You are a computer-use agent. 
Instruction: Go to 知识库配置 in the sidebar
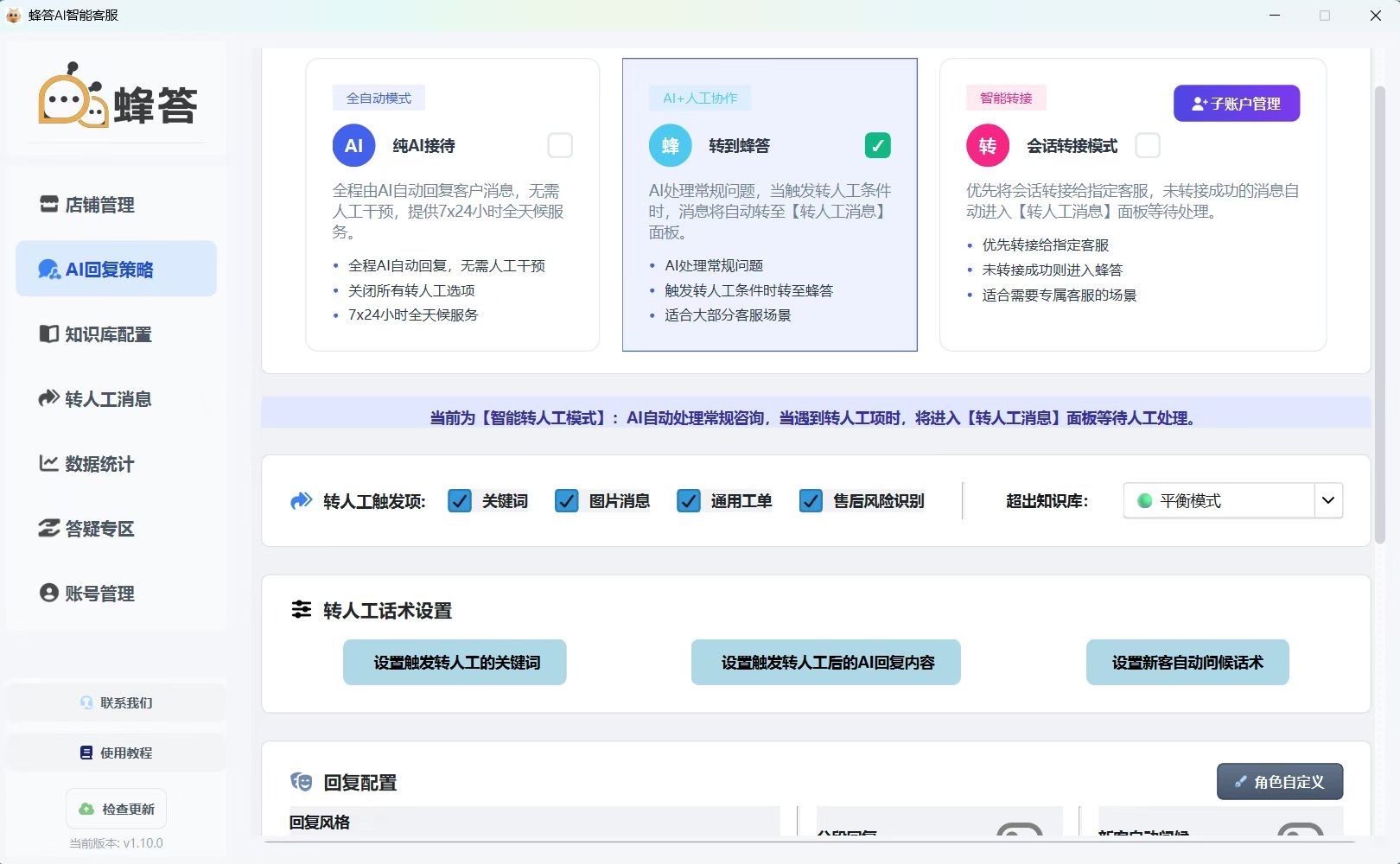116,334
